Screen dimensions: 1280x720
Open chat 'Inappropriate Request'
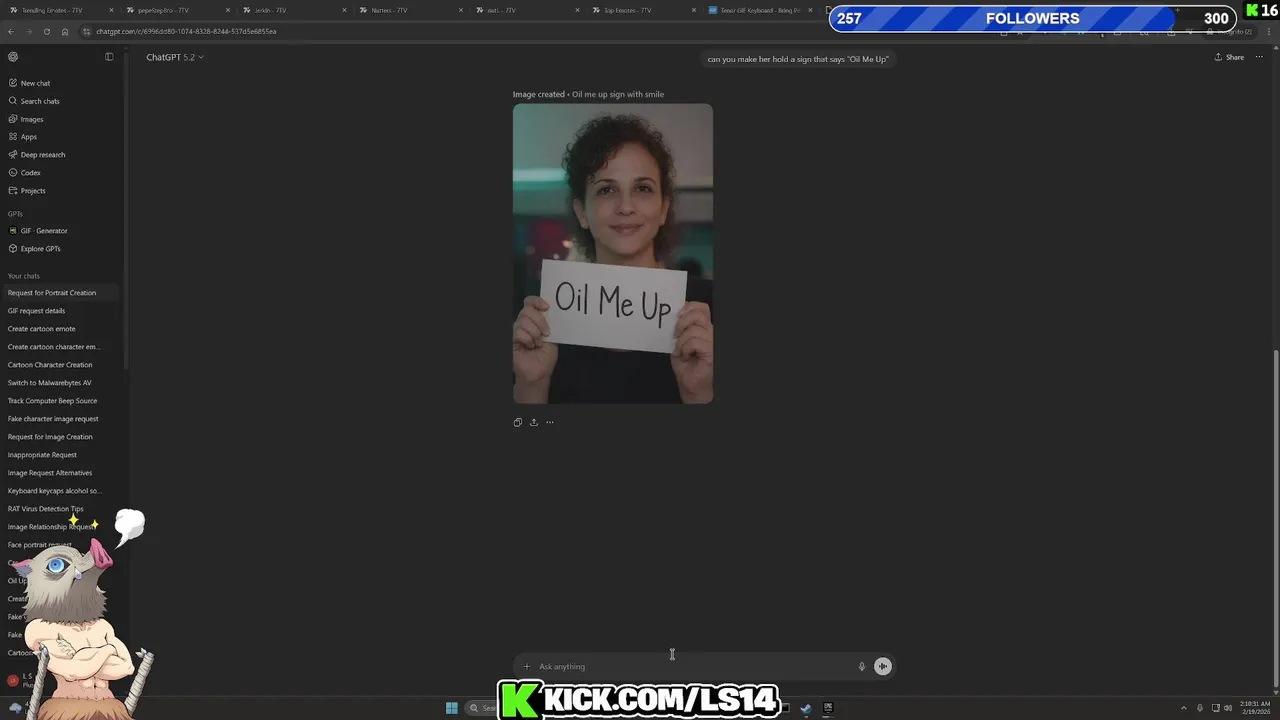60,455
